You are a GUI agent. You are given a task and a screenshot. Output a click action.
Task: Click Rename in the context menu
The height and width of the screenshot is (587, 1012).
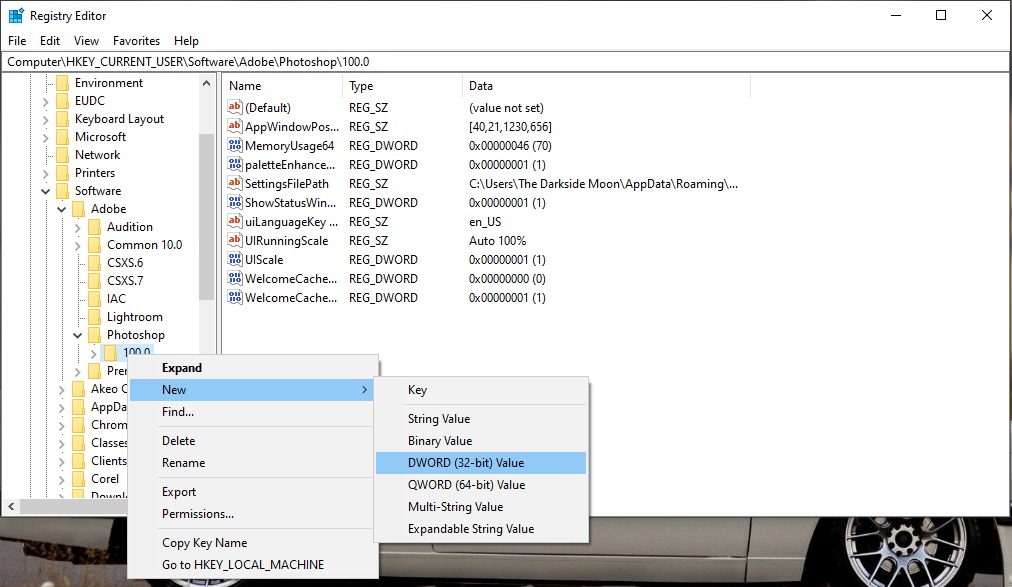[x=252, y=463]
